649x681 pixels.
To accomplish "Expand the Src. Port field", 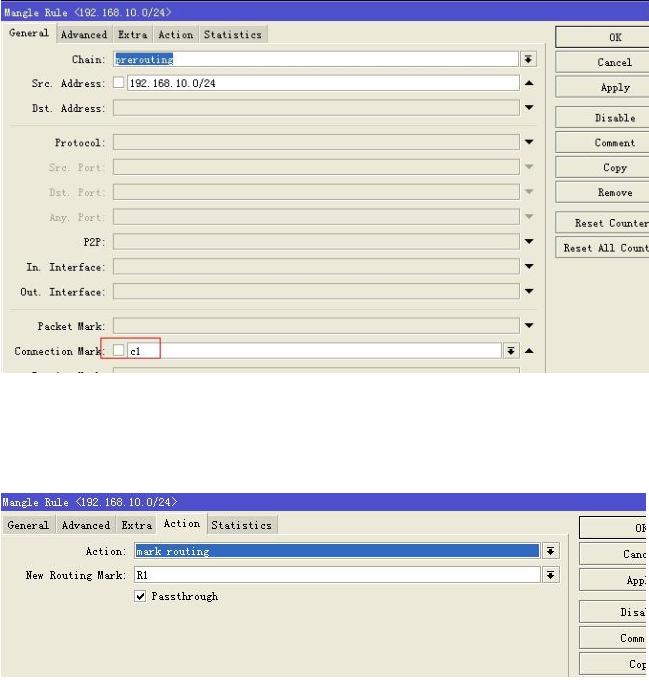I will 529,166.
